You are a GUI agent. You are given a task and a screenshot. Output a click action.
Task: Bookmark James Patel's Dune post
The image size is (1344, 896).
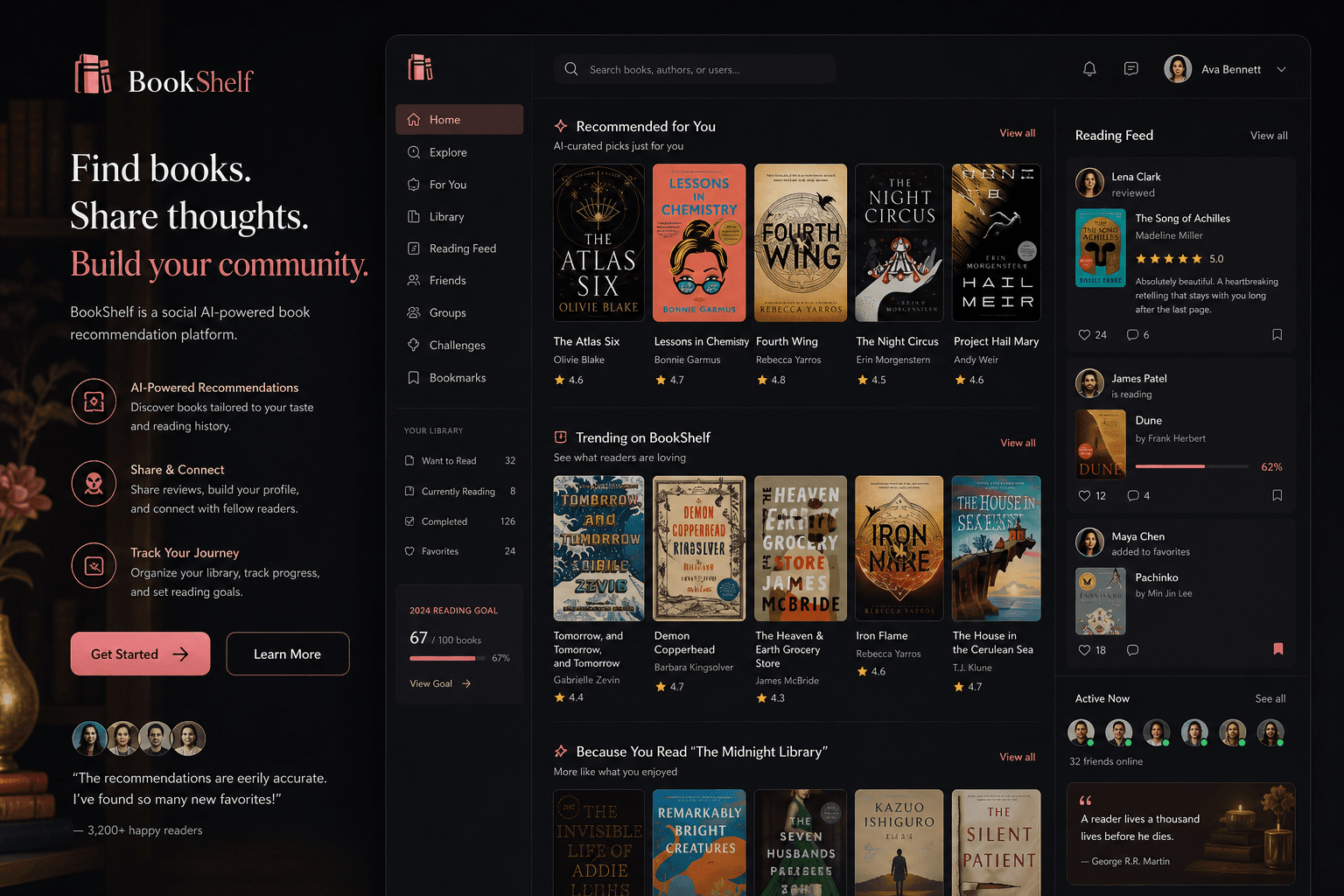1277,496
